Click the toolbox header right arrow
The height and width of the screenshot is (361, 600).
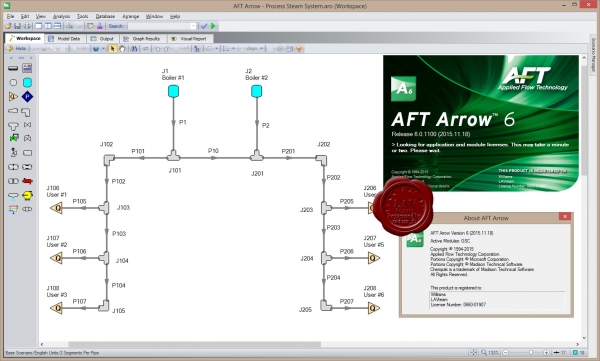click(31, 58)
